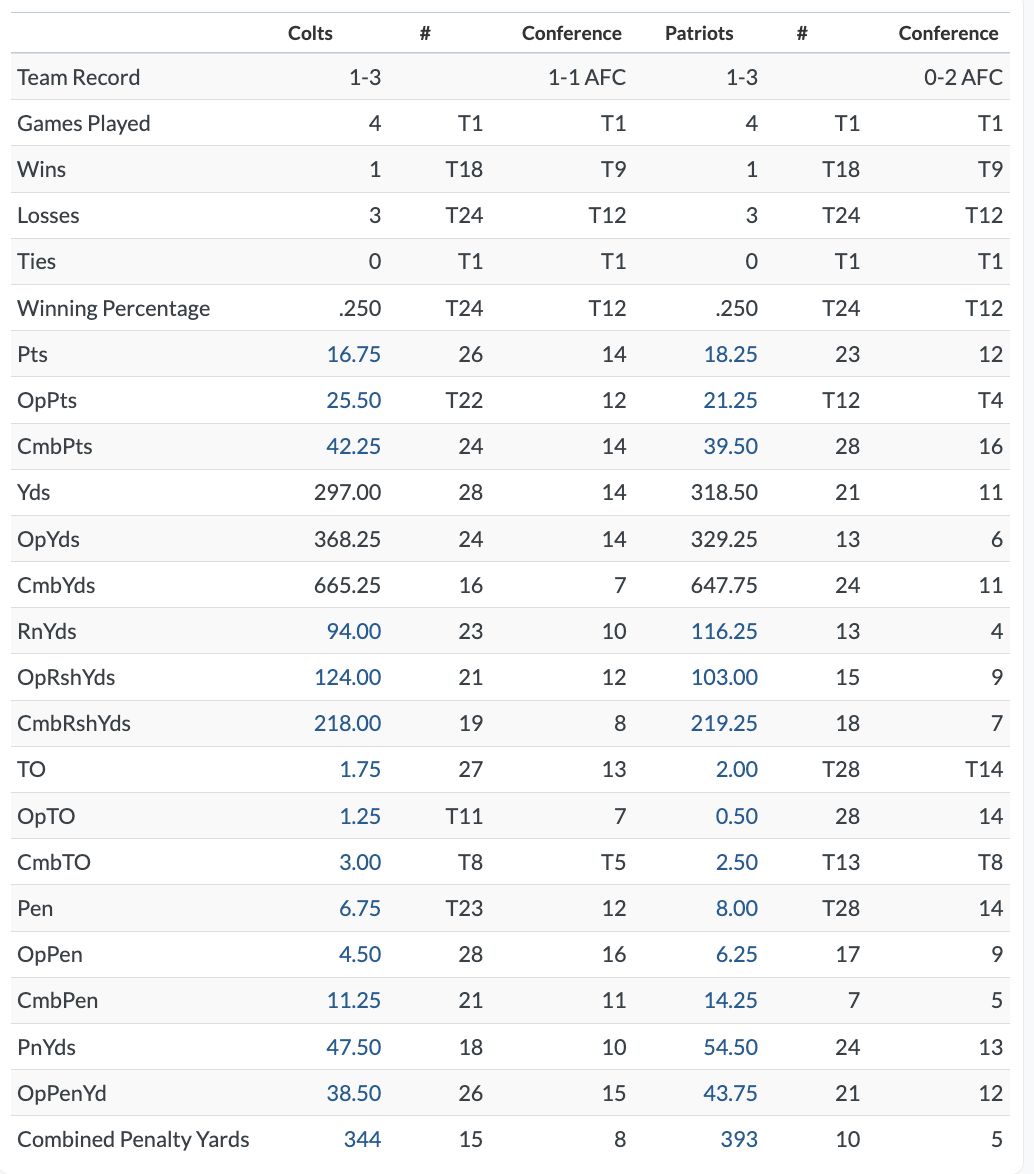Open Patriots OpPenYd value 43.75
The width and height of the screenshot is (1034, 1174).
(x=730, y=1093)
